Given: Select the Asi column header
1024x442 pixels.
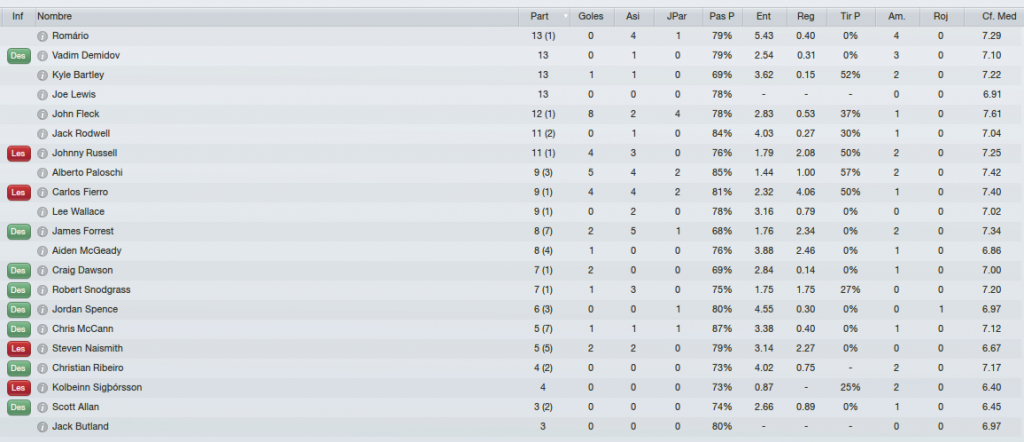Looking at the screenshot, I should (633, 16).
